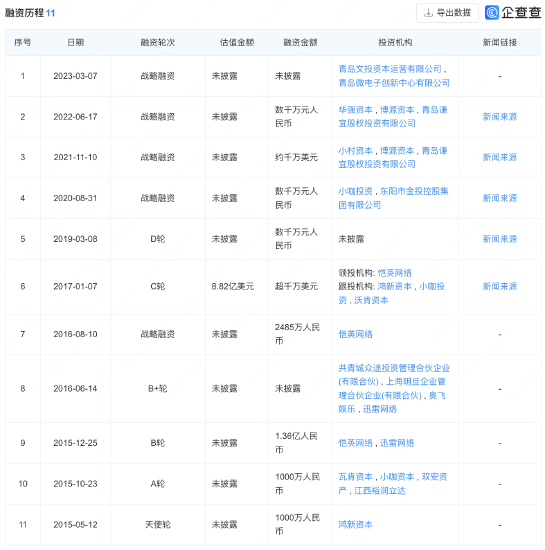
Task: Open lead investor 恺英网络 in C轮 row
Action: [x=395, y=273]
